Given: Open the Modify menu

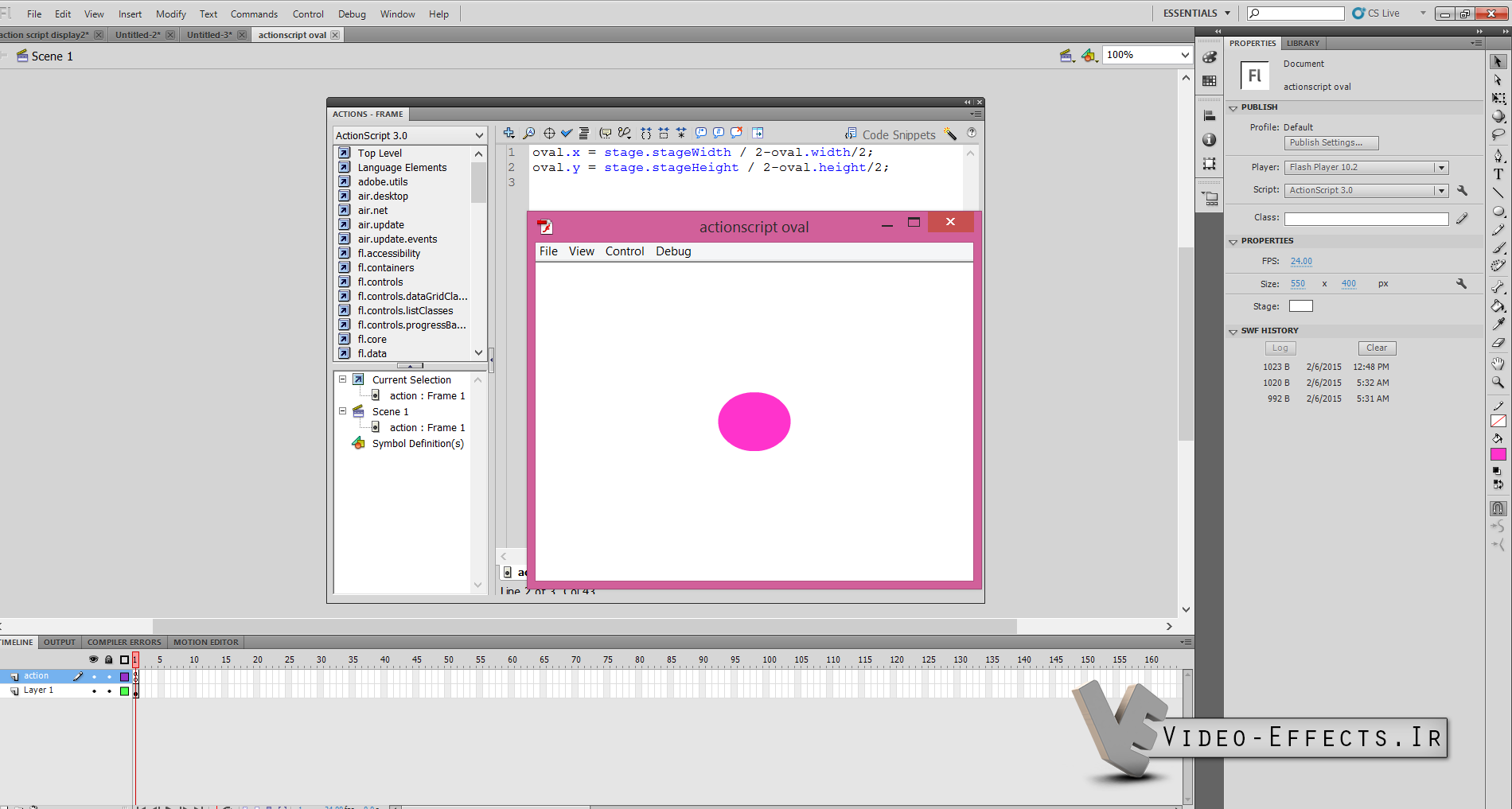Looking at the screenshot, I should [x=170, y=14].
